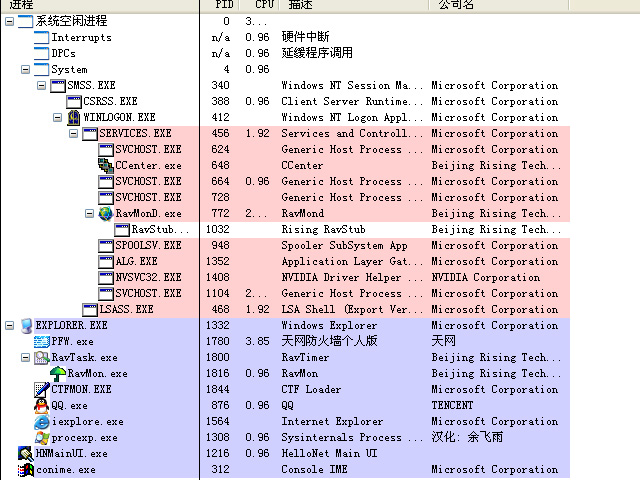Sort by the 公司名 column header
The height and width of the screenshot is (480, 640).
499,5
